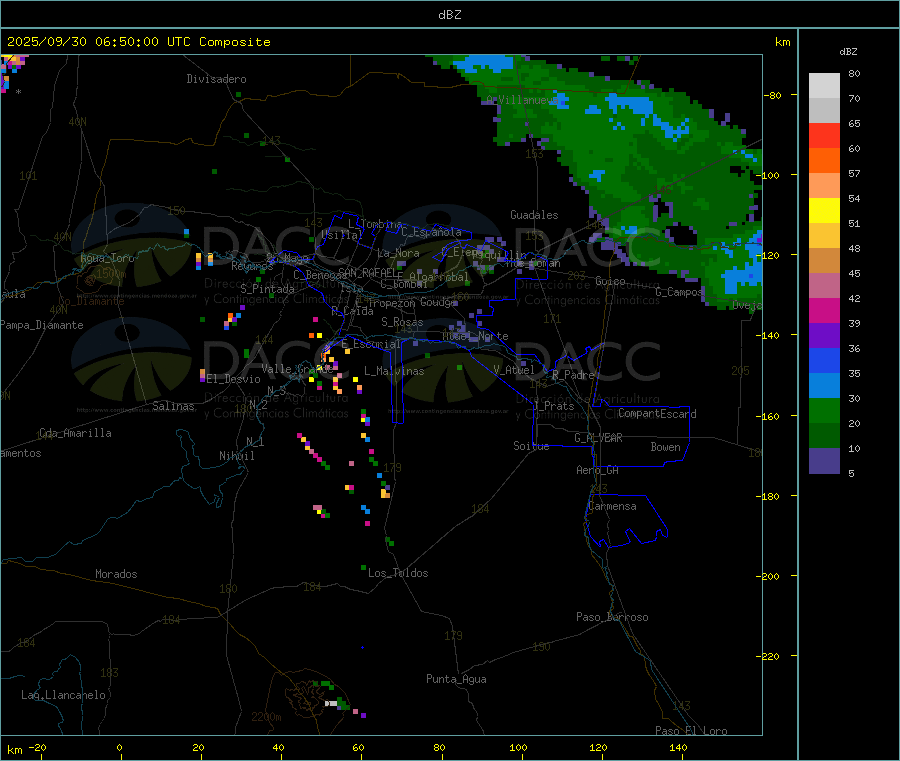900x761 pixels.
Task: Click the 'El_Desvio' map label
Action: click(233, 379)
